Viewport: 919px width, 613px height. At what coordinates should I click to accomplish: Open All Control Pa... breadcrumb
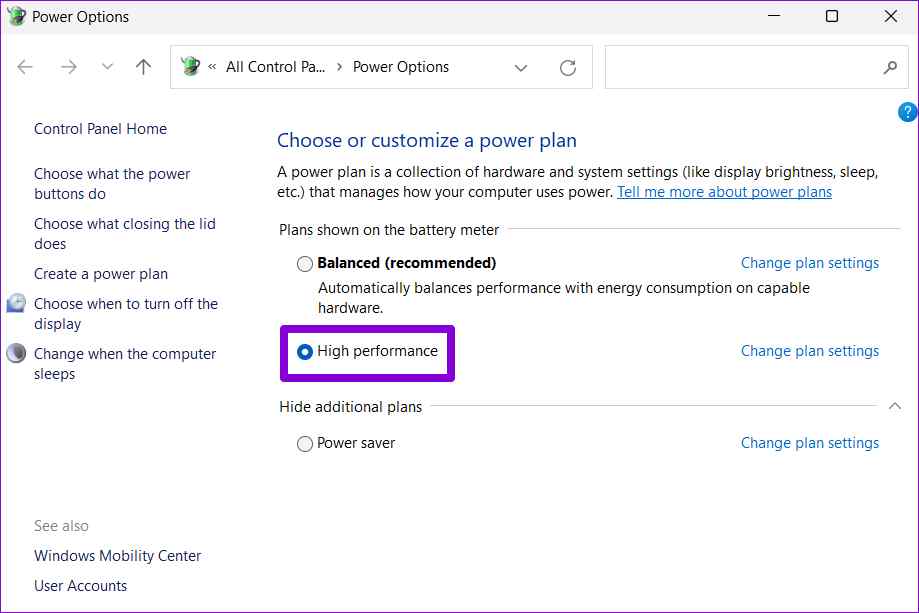[x=275, y=67]
